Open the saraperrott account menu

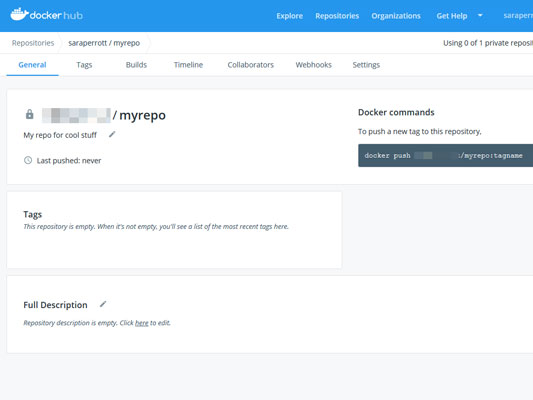click(x=518, y=16)
